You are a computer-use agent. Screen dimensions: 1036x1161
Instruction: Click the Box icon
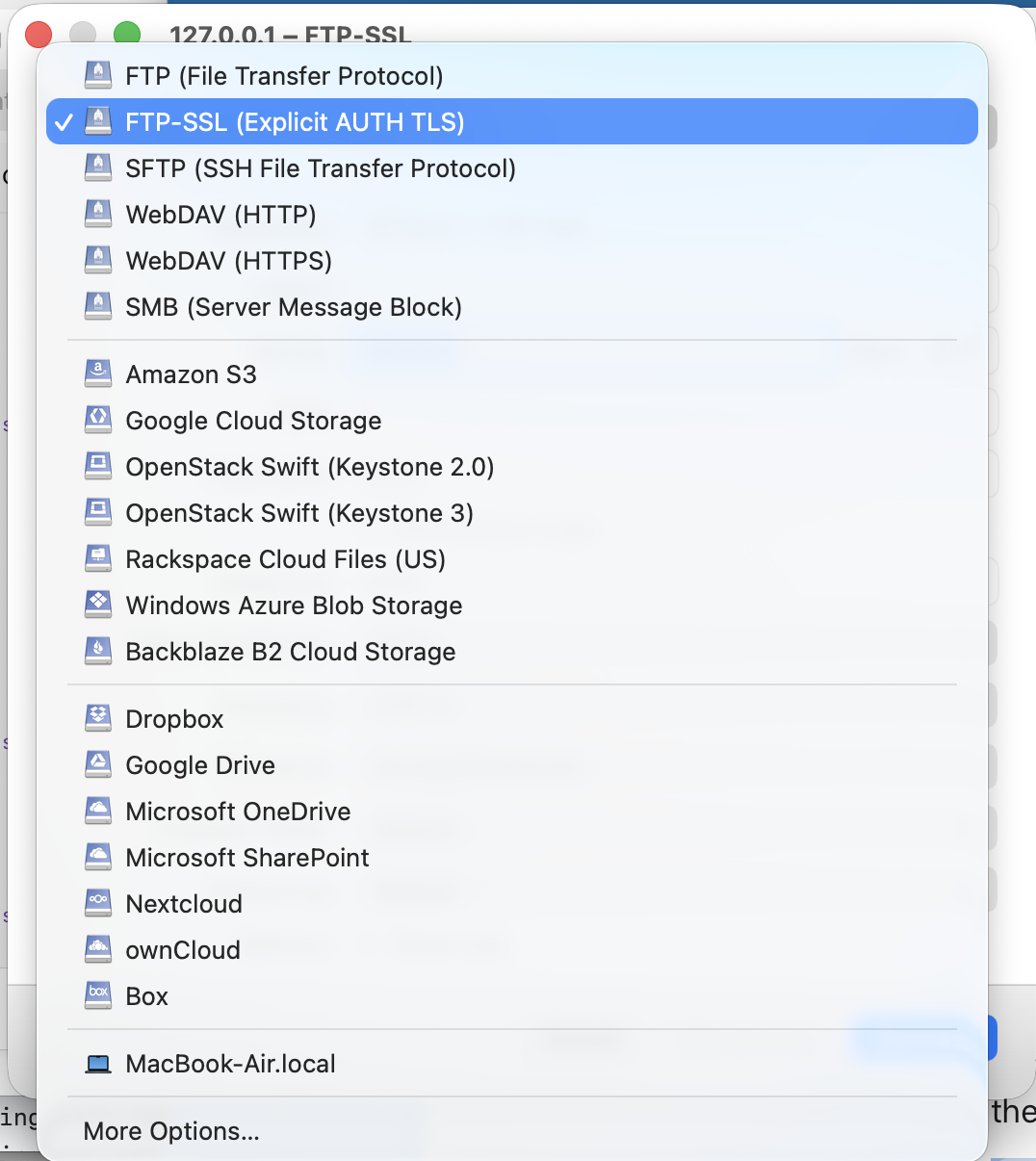pyautogui.click(x=98, y=996)
